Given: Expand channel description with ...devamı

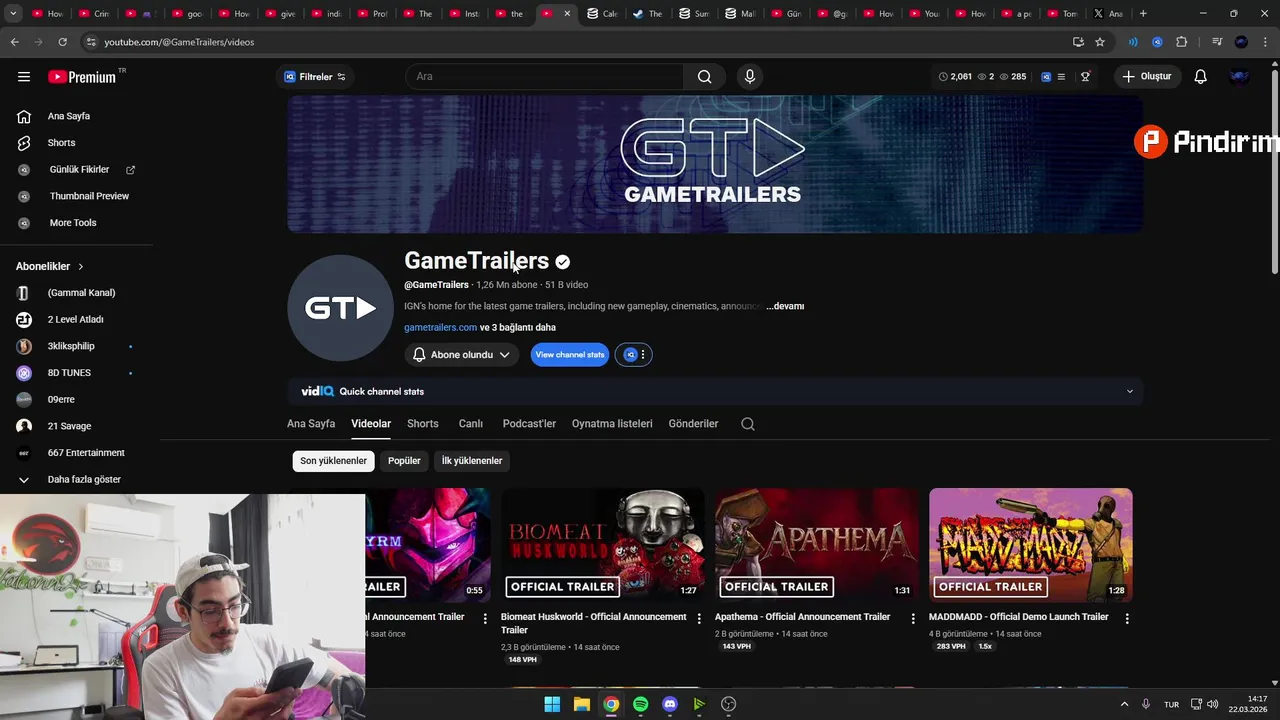Looking at the screenshot, I should point(786,306).
